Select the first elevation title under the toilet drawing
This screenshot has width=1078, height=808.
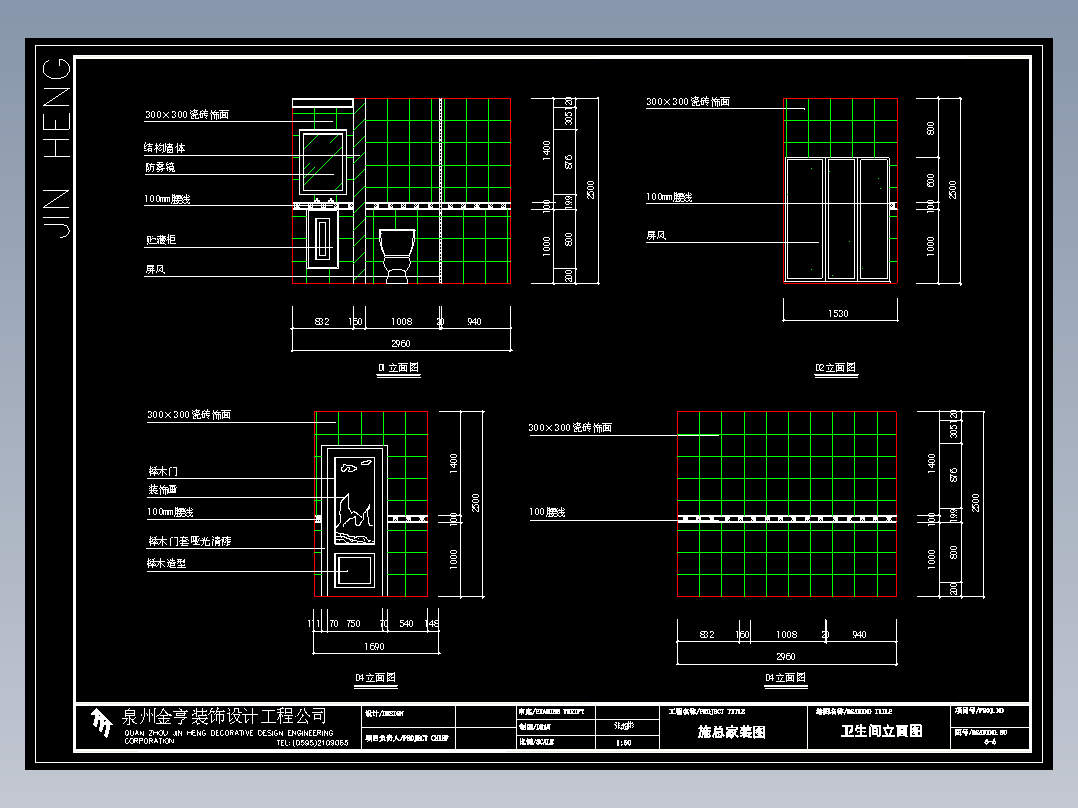[398, 367]
